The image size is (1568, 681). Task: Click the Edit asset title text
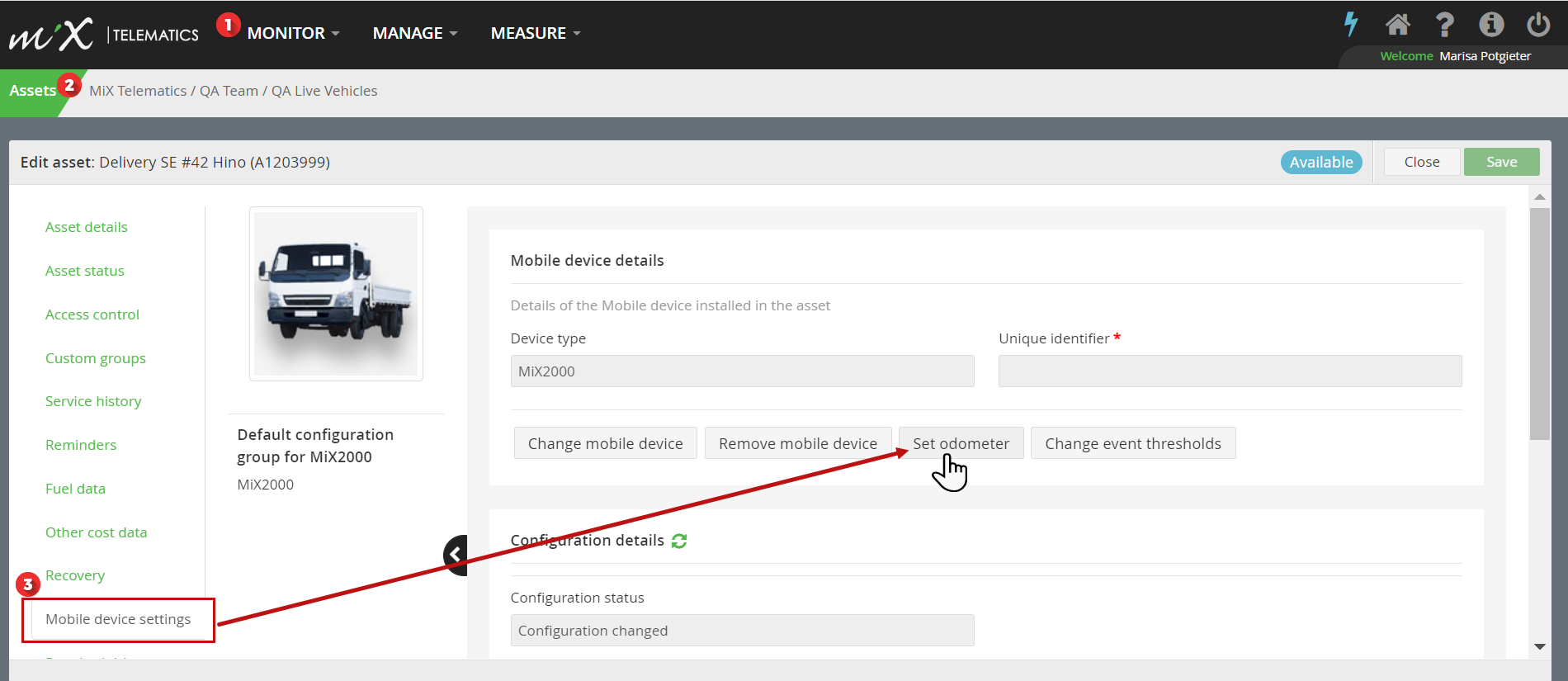tap(175, 162)
